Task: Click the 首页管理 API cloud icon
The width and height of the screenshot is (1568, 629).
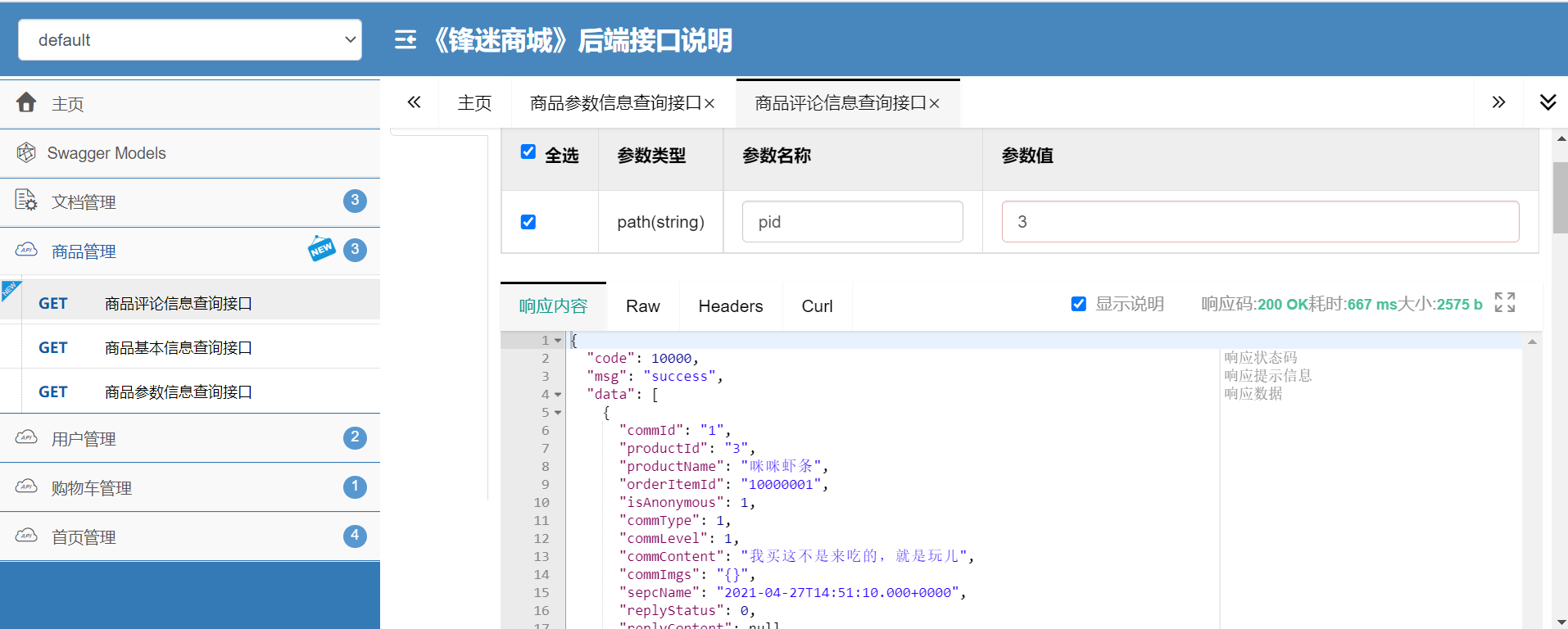Action: click(x=26, y=536)
